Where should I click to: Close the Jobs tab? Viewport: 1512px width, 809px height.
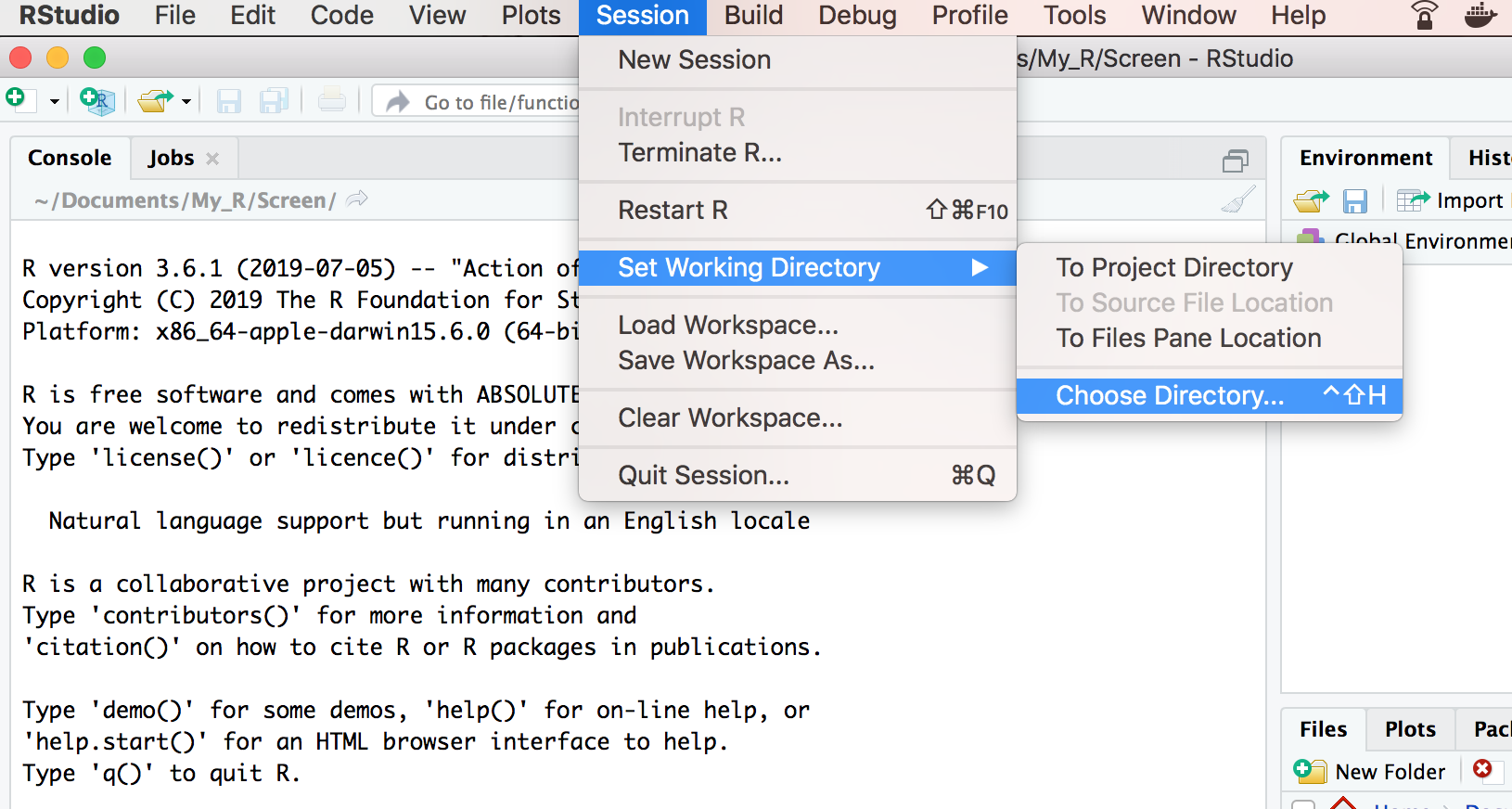(212, 159)
